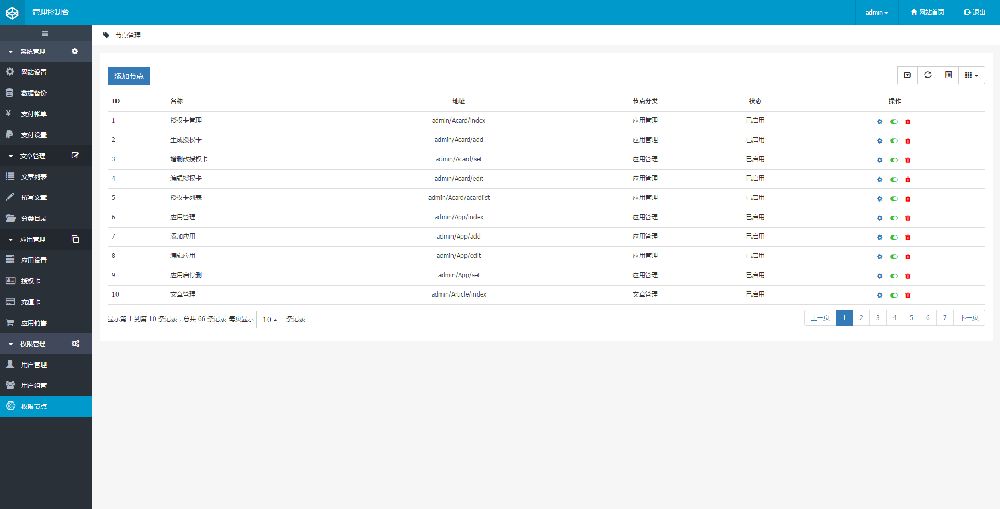The image size is (1000, 509).
Task: Click the address 'admin/Acard/acardlist' cell
Action: coord(459,198)
